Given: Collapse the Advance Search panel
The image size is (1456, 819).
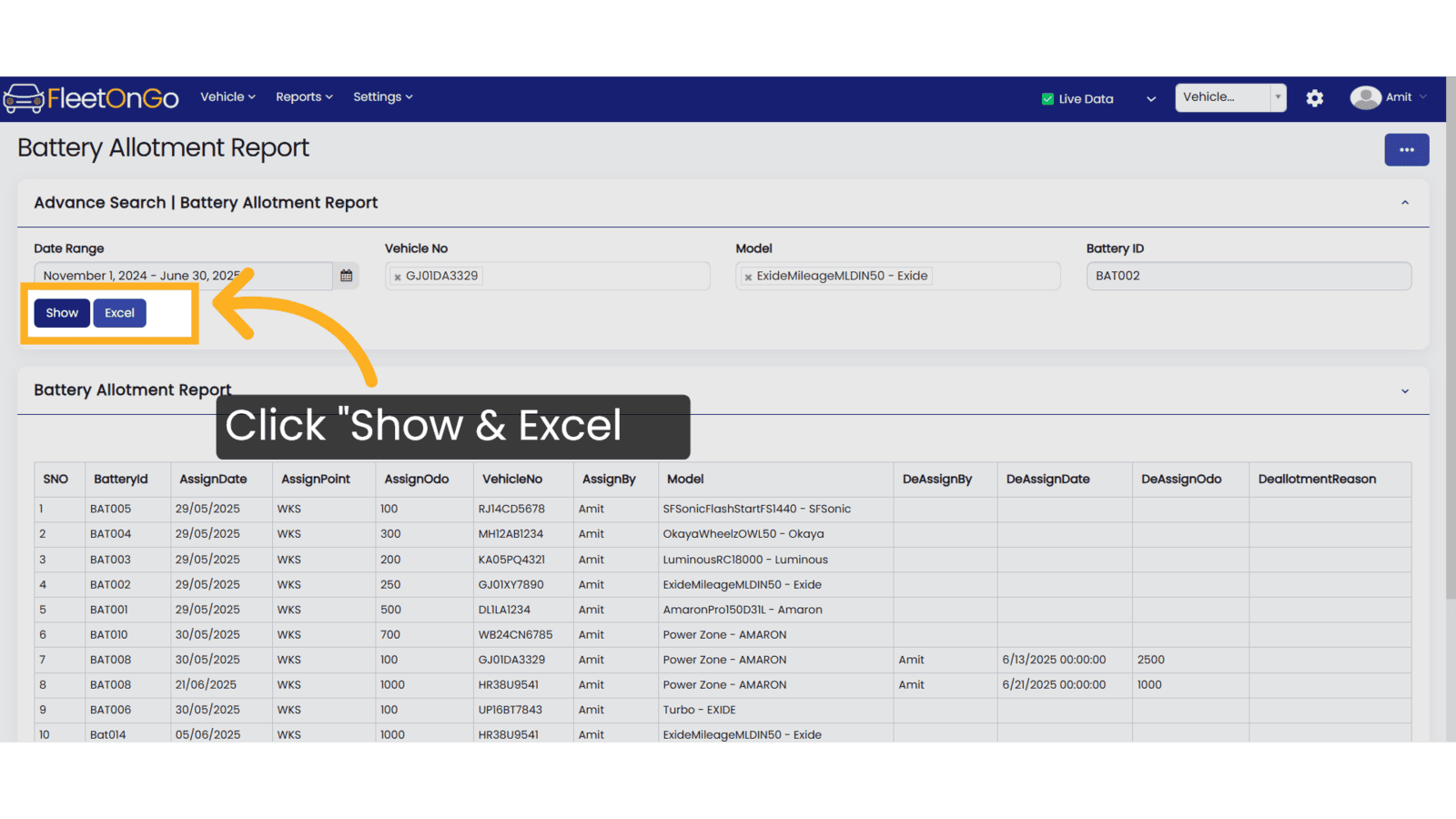Looking at the screenshot, I should [x=1405, y=203].
